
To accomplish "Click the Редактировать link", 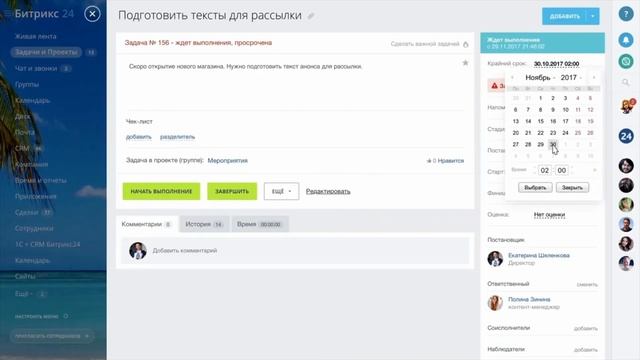I will click(x=328, y=191).
